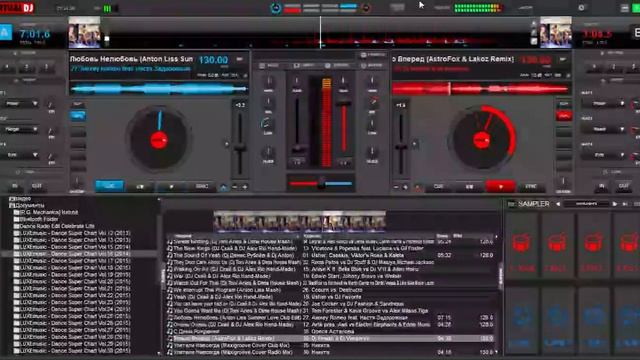Select track 'The Sound Of Yeah' in list
Screen dimensions: 640x360
click(x=331, y=256)
